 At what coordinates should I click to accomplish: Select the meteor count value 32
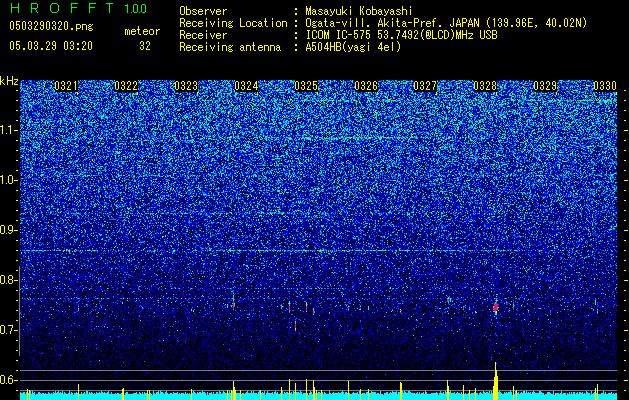pyautogui.click(x=145, y=46)
